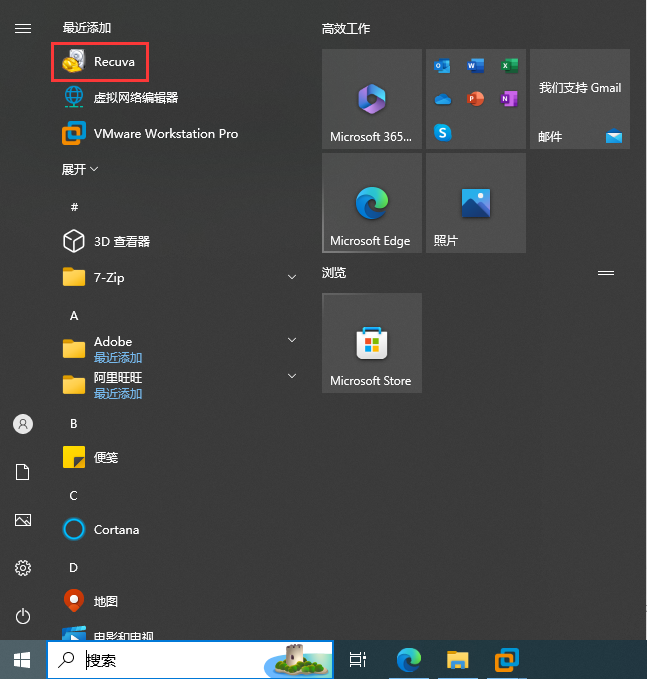
Task: Open Excel in the Office tile group
Action: tap(509, 66)
